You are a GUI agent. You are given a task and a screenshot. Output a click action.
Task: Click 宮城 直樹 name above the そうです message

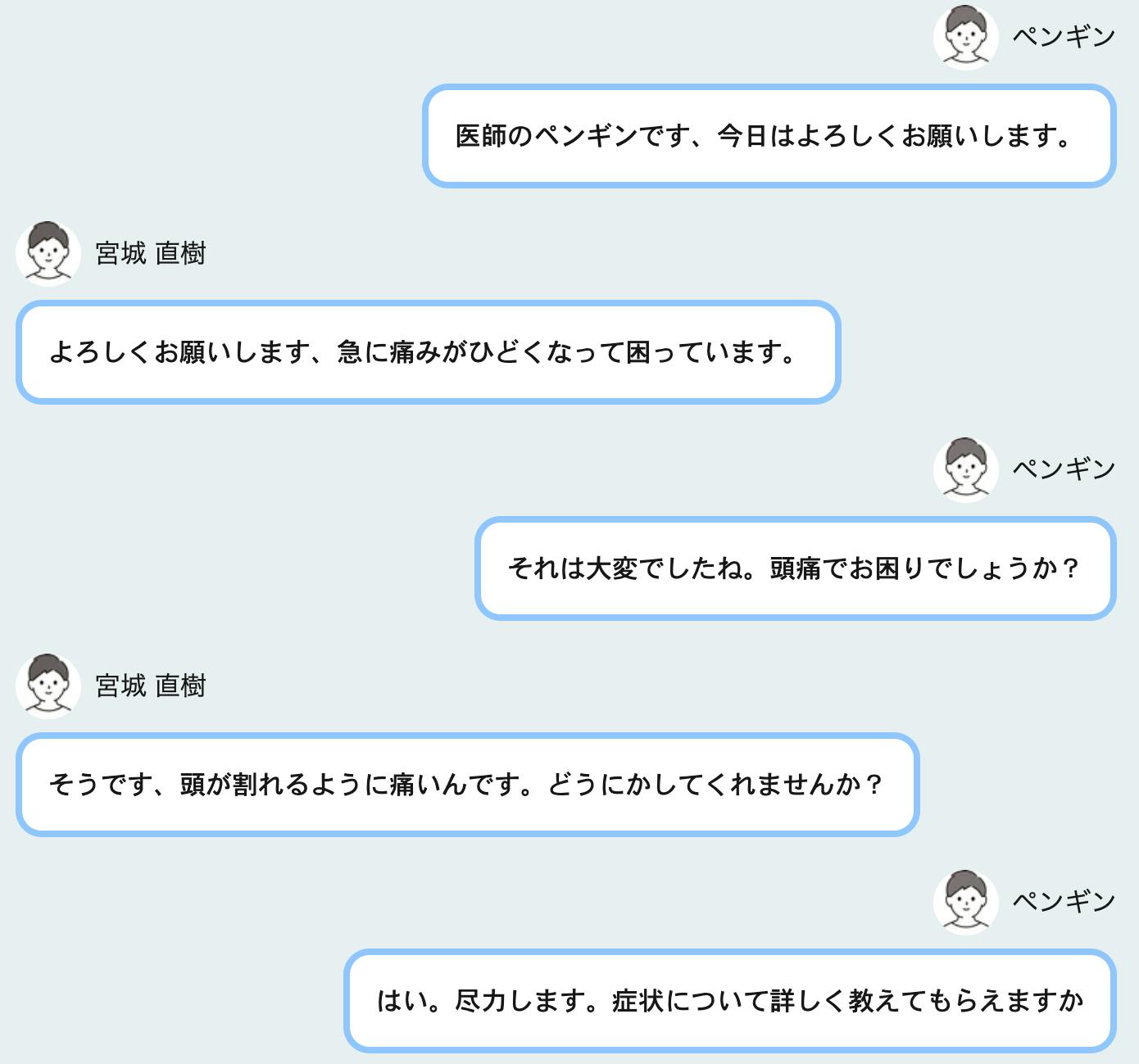(151, 686)
